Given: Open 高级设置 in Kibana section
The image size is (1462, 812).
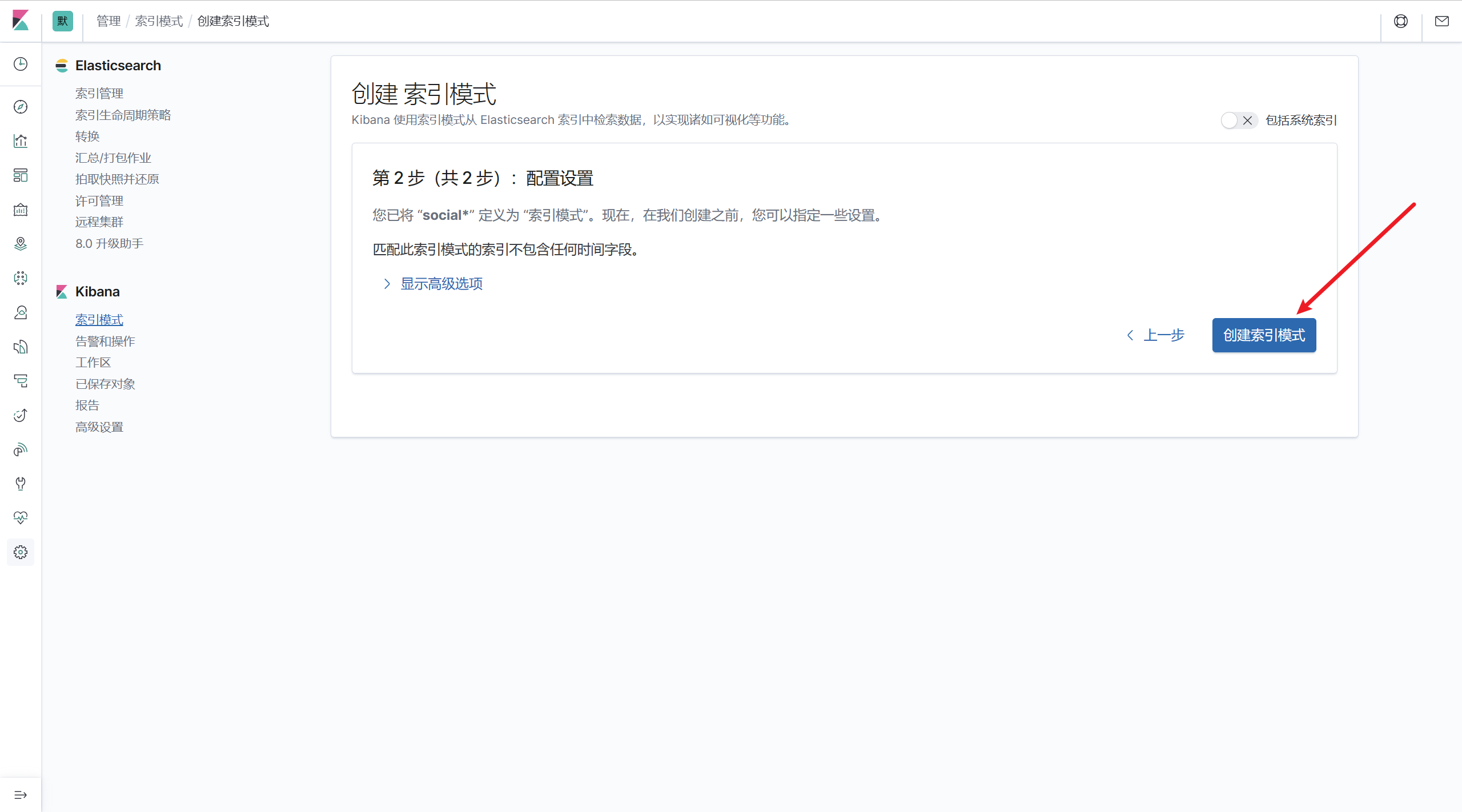Looking at the screenshot, I should pyautogui.click(x=99, y=427).
